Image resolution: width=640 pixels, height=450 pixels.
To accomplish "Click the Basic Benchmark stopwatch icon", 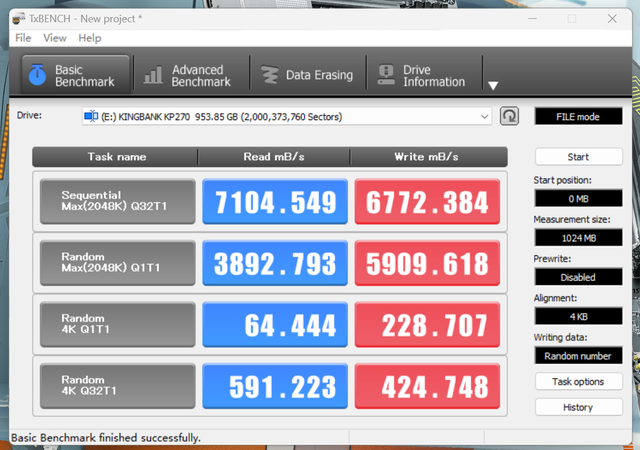I will [x=37, y=75].
